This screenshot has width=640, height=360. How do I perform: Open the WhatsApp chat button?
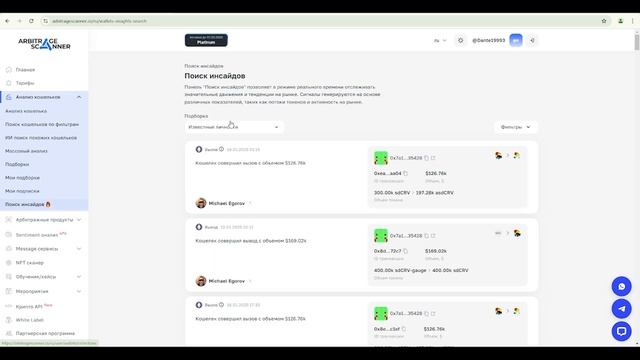point(621,287)
